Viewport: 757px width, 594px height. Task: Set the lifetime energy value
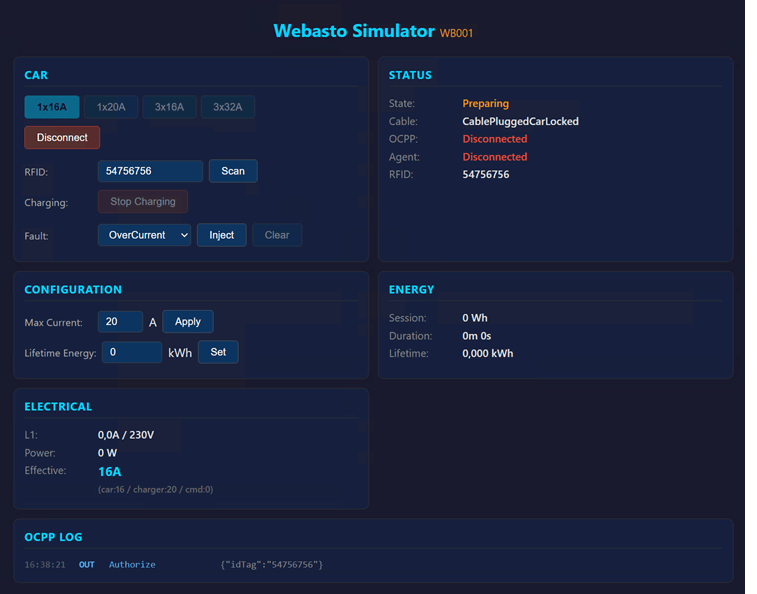[218, 352]
